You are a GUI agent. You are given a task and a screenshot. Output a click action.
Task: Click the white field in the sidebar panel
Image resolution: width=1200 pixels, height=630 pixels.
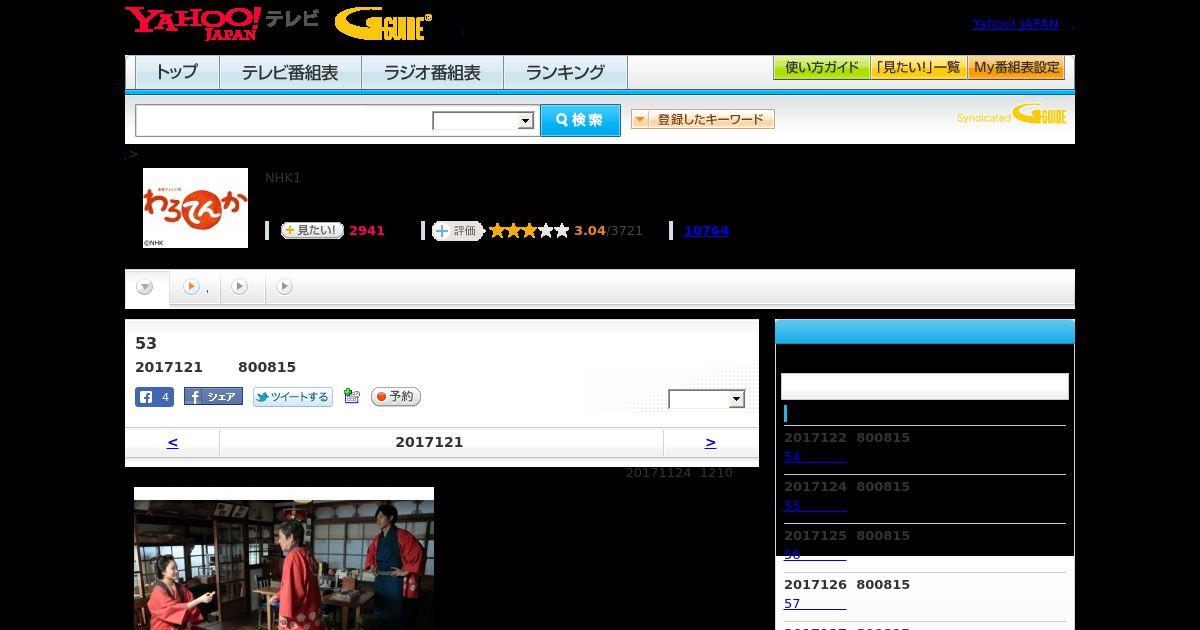[x=925, y=386]
